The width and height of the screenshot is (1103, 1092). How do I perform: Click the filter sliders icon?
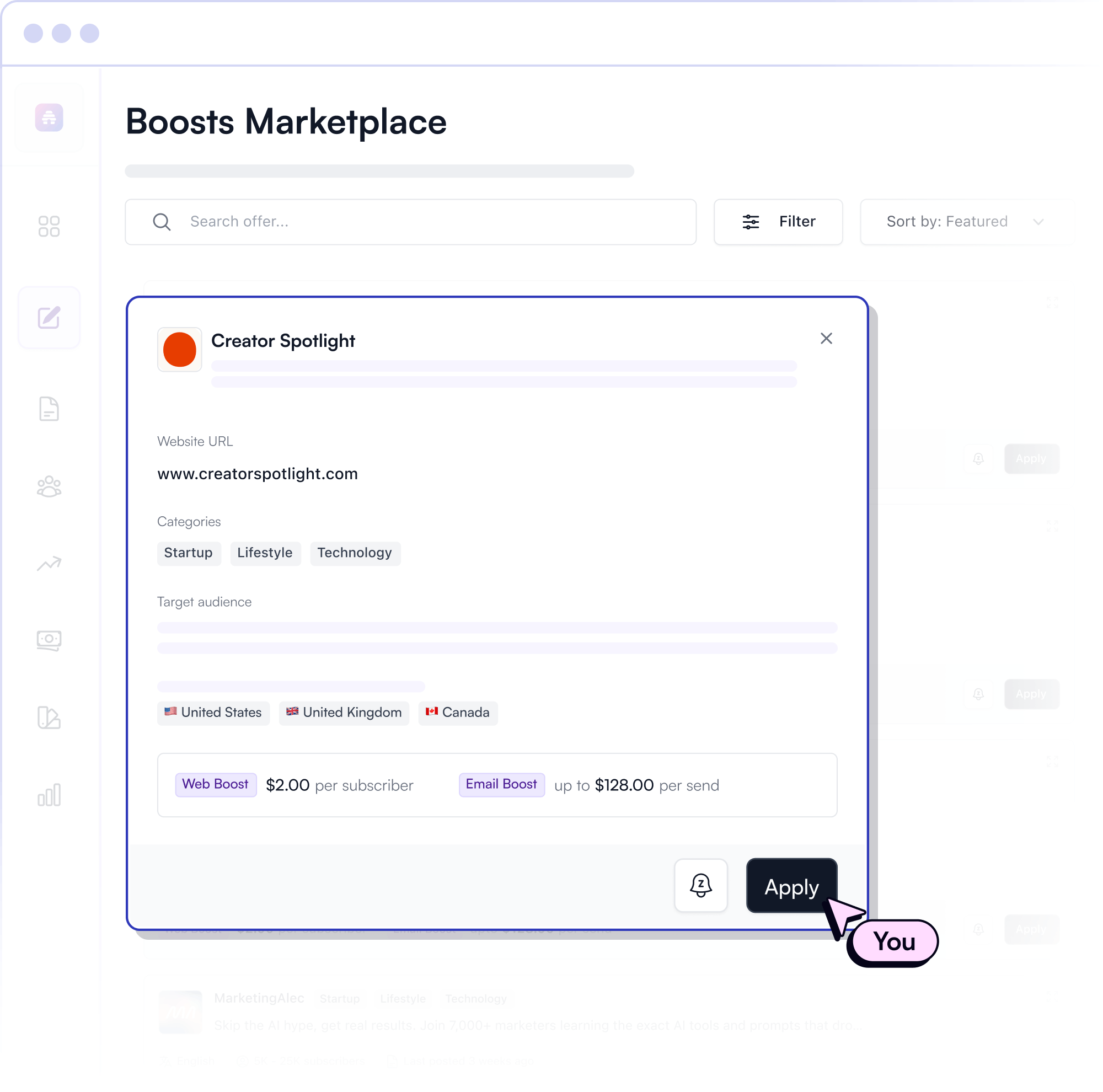[x=751, y=222]
